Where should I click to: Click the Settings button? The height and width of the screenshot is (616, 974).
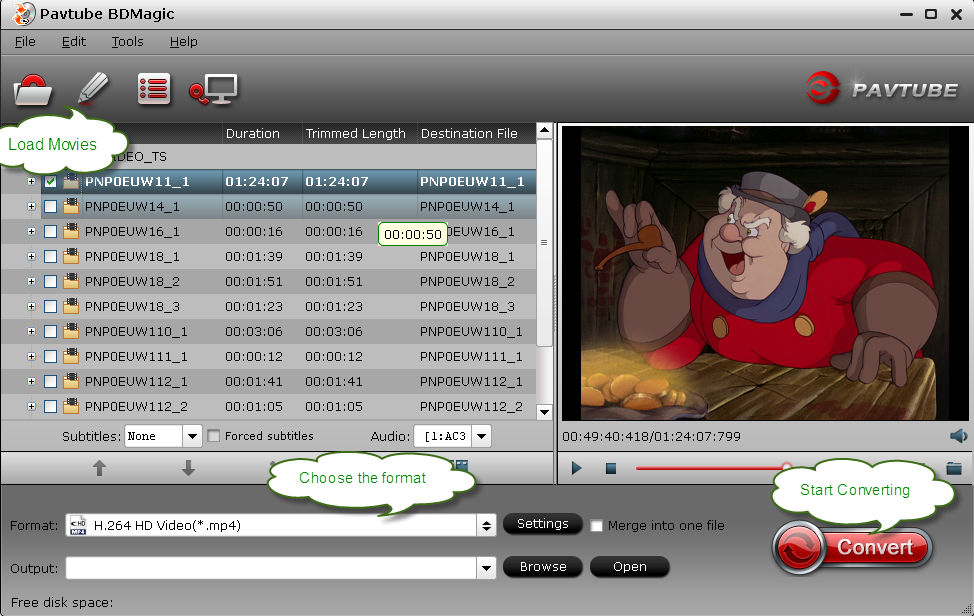pos(542,523)
